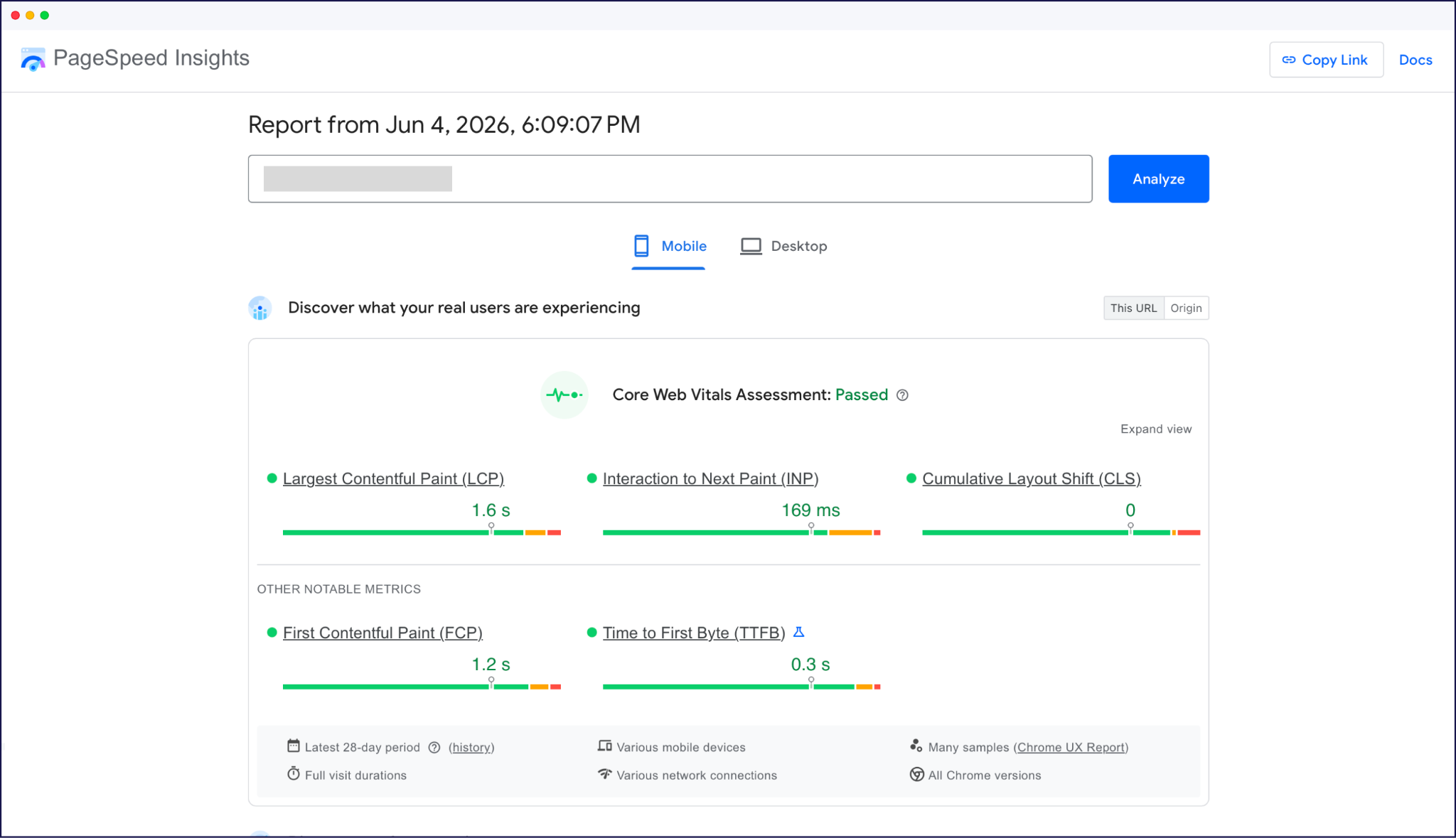Switch to the Desktop tab
Image resolution: width=1456 pixels, height=838 pixels.
coord(783,247)
